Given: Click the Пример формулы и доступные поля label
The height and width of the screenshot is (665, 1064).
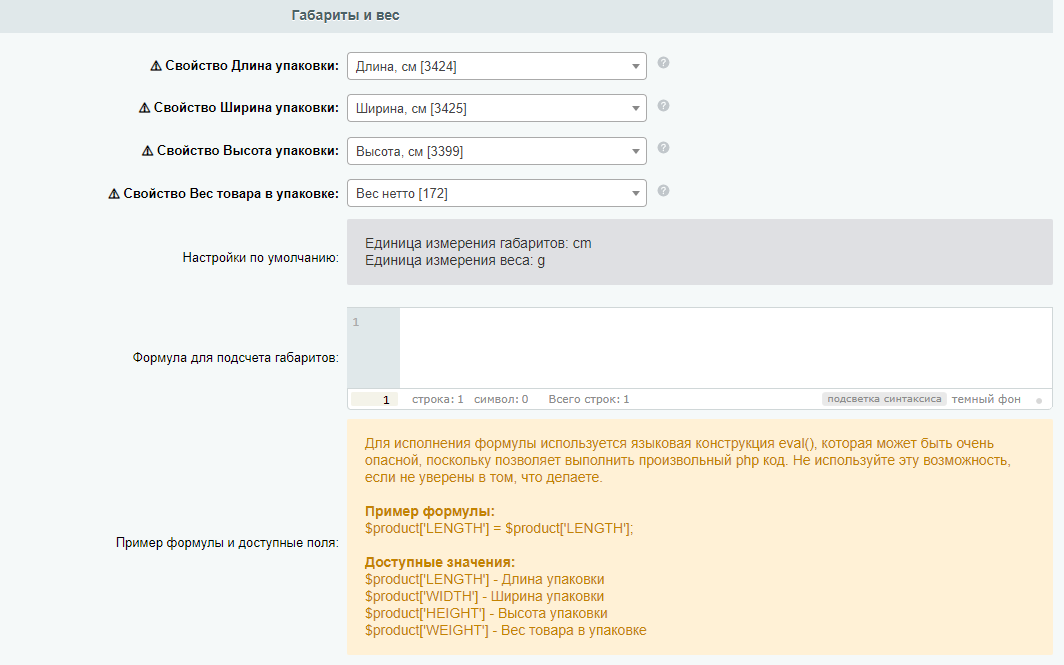Looking at the screenshot, I should click(x=227, y=543).
